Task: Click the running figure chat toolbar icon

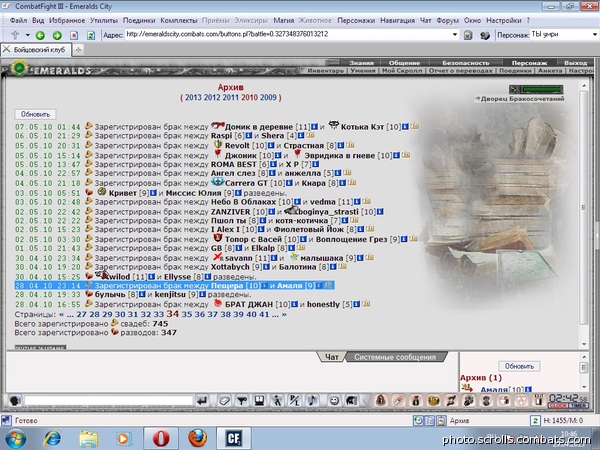Action: [277, 401]
